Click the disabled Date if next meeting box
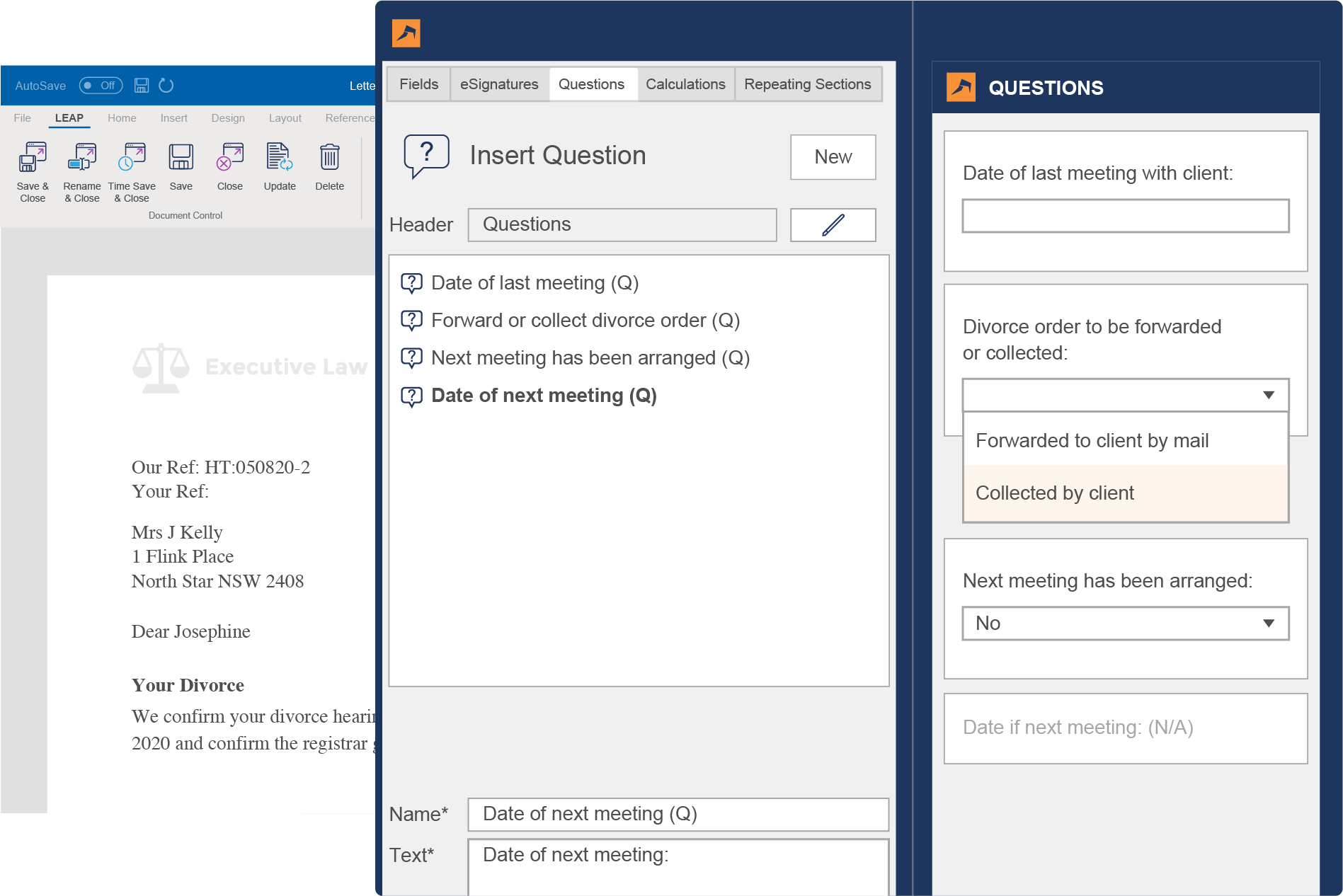 tap(1126, 728)
